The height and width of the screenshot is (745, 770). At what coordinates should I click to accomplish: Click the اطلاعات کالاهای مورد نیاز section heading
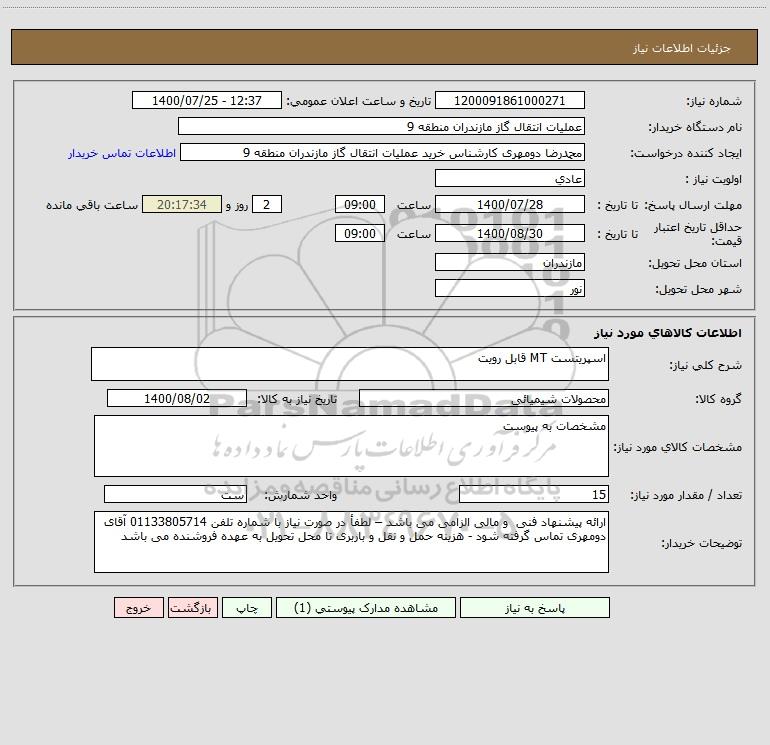(x=668, y=333)
